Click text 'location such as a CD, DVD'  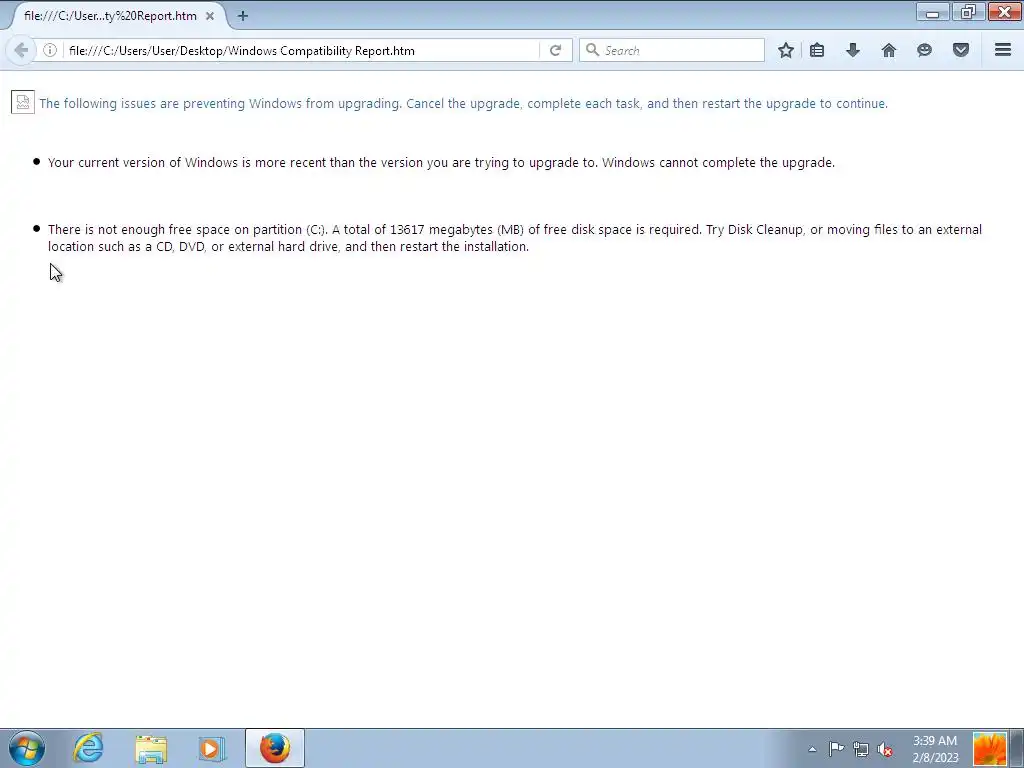126,246
